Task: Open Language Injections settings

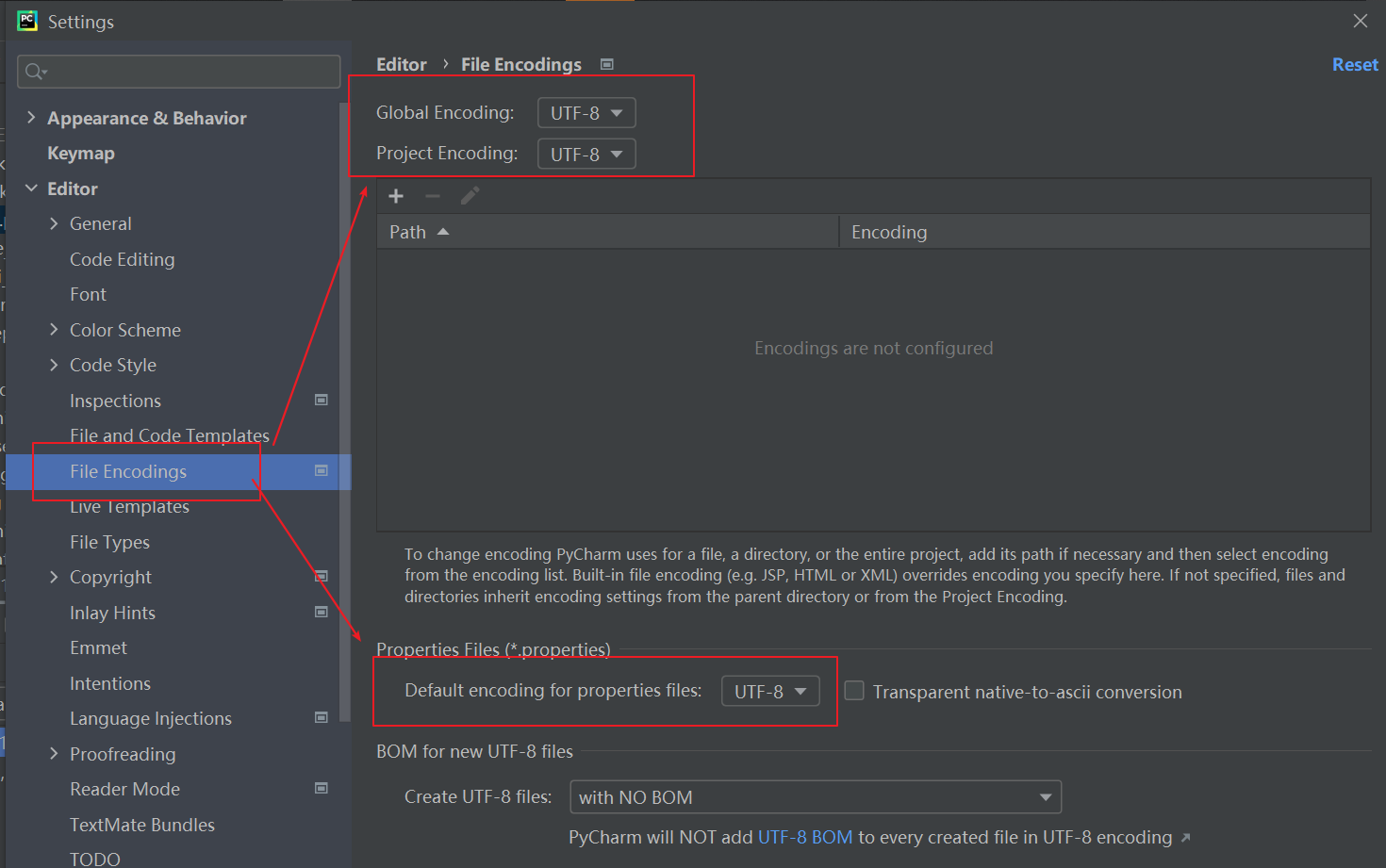Action: tap(151, 718)
